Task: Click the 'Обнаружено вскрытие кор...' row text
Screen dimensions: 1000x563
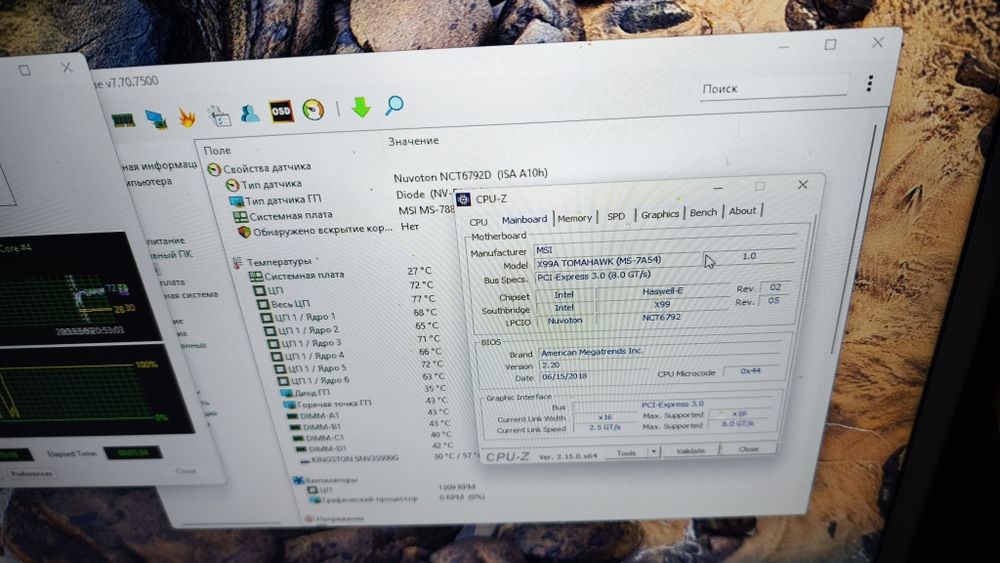Action: point(323,230)
